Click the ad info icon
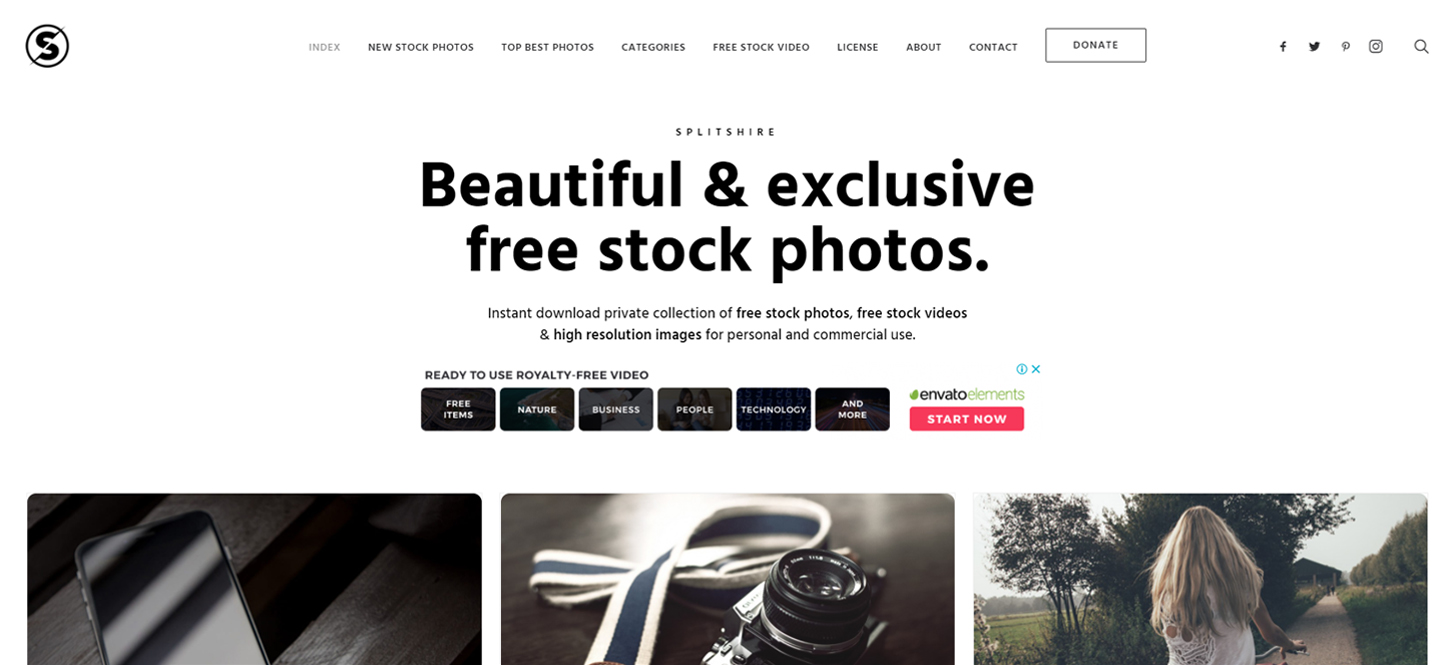1456x665 pixels. point(1022,369)
